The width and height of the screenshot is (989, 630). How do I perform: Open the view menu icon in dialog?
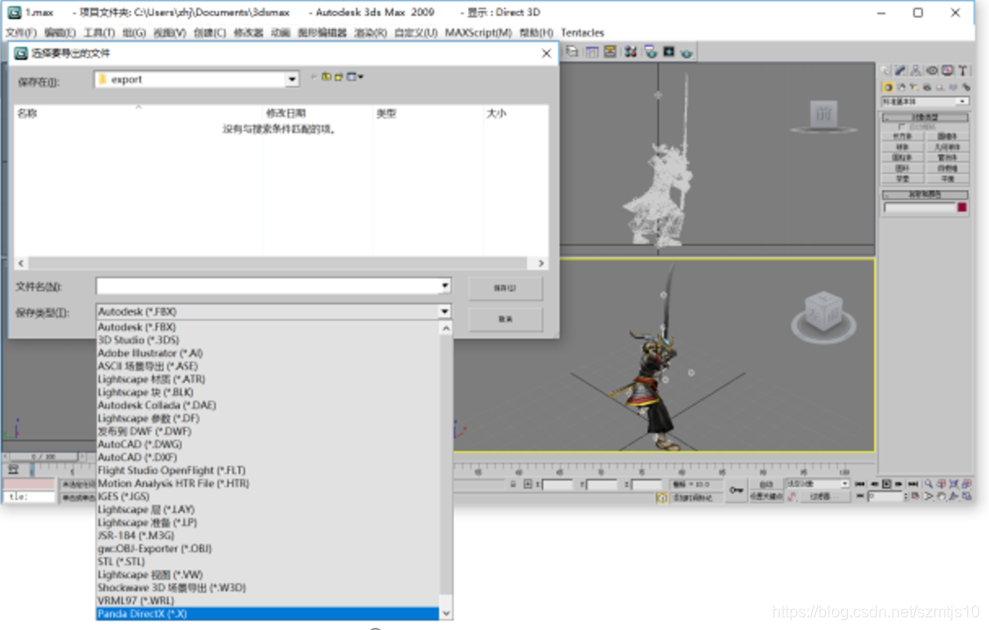pyautogui.click(x=355, y=77)
